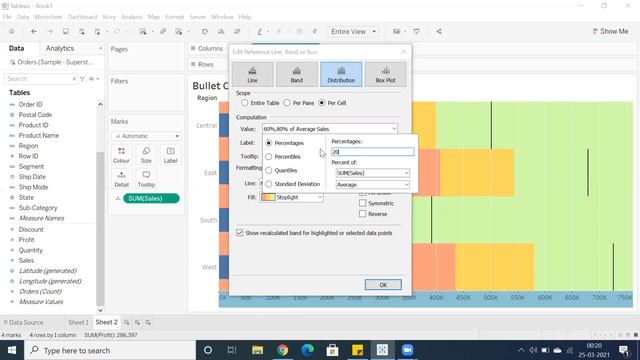The height and width of the screenshot is (360, 640).
Task: Choose the Quantiles radio option
Action: [269, 170]
